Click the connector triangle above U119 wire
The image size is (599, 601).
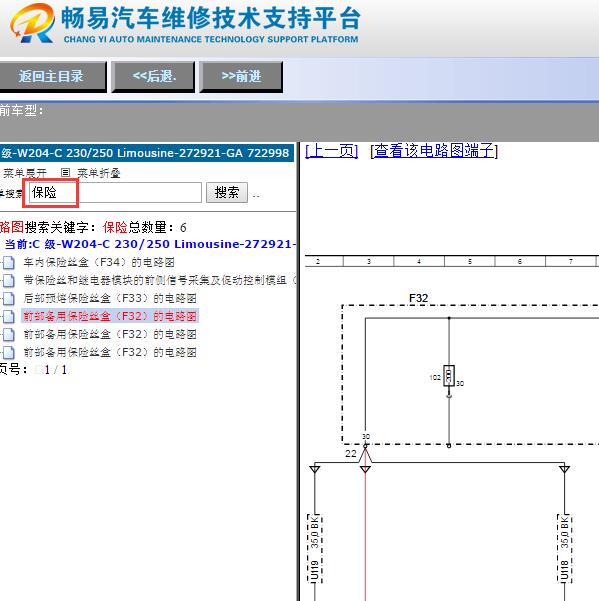point(315,469)
